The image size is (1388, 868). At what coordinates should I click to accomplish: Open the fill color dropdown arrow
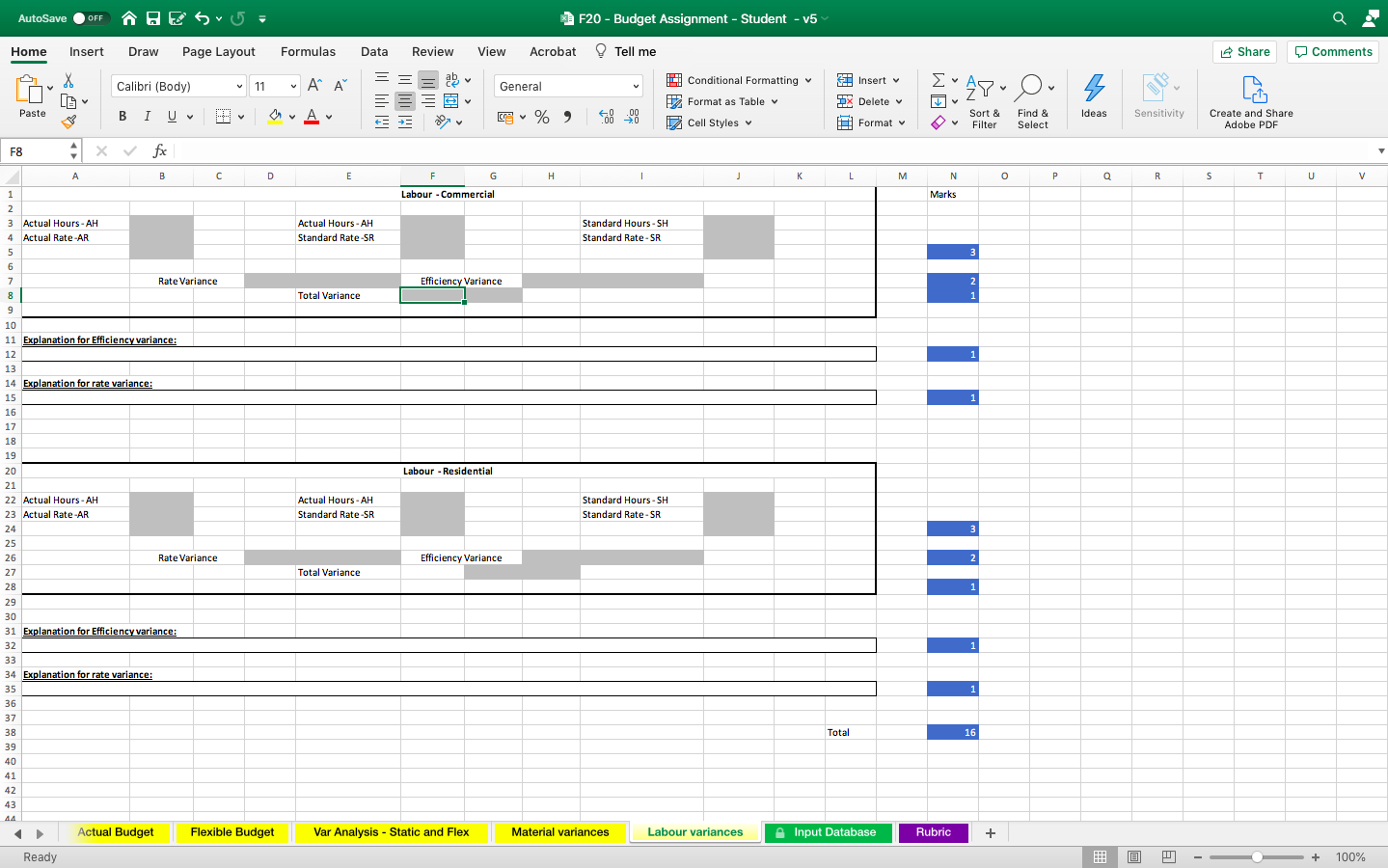[292, 117]
